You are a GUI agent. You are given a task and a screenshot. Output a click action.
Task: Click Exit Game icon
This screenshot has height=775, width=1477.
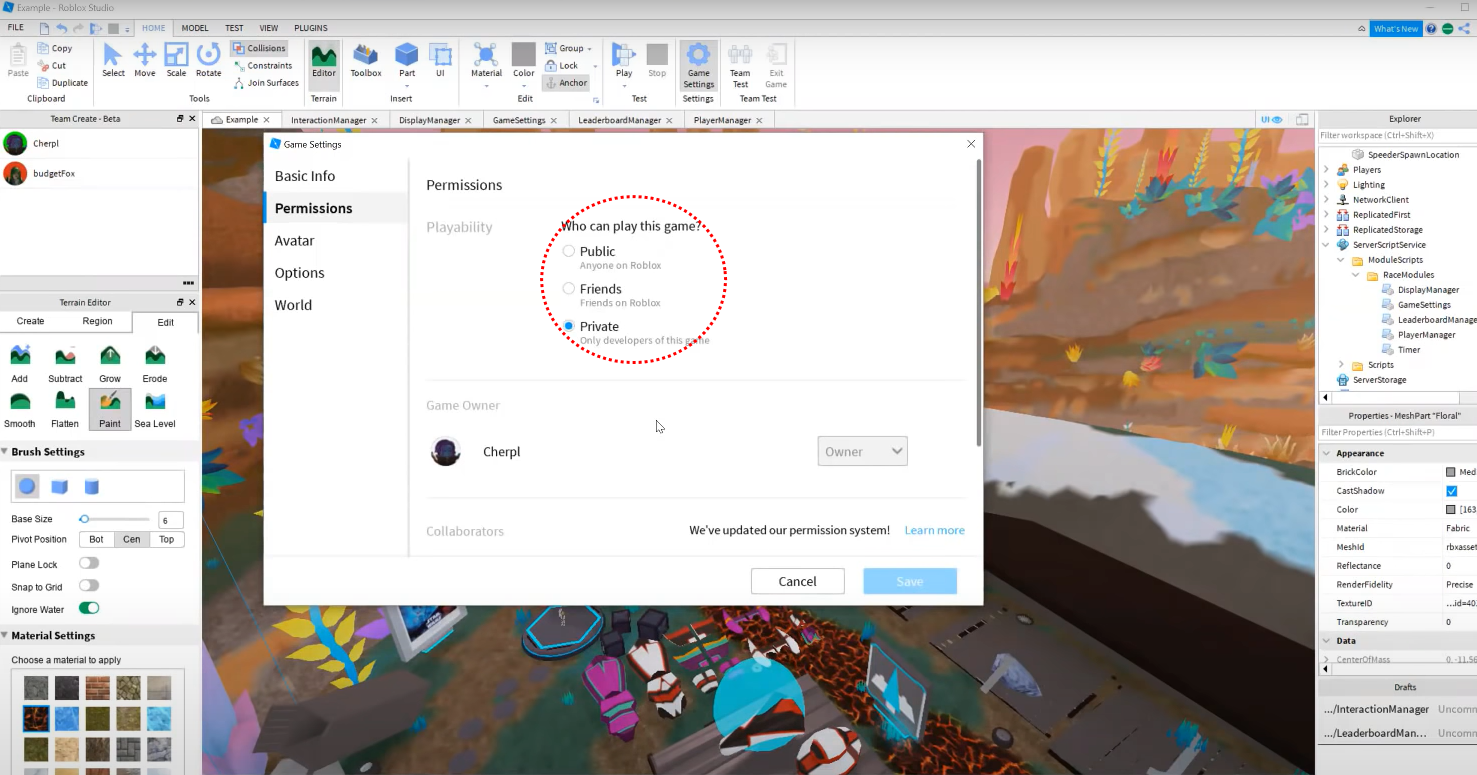coord(776,66)
